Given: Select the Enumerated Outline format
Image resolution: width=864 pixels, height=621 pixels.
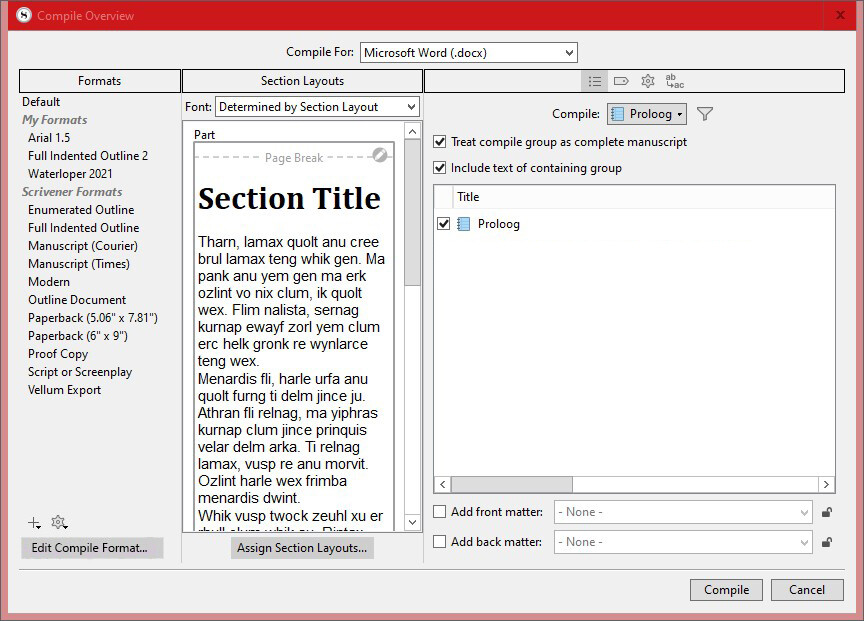Looking at the screenshot, I should (81, 210).
